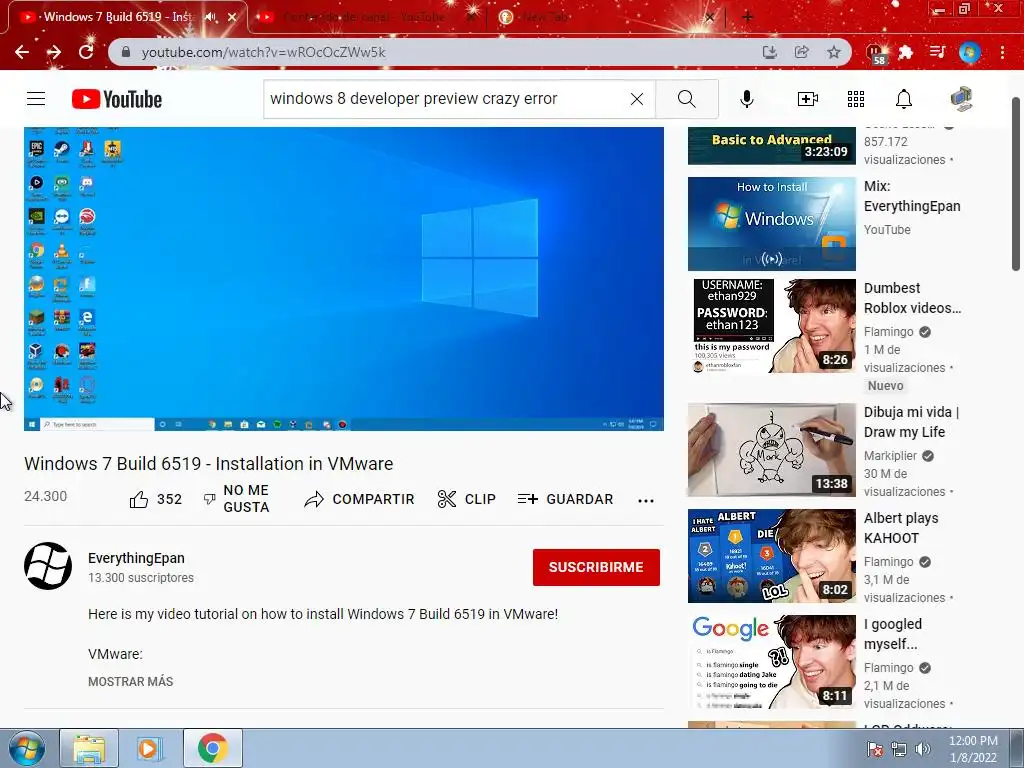Close the Windows 7 Build 6519 tab
Image resolution: width=1024 pixels, height=768 pixels.
pyautogui.click(x=232, y=17)
